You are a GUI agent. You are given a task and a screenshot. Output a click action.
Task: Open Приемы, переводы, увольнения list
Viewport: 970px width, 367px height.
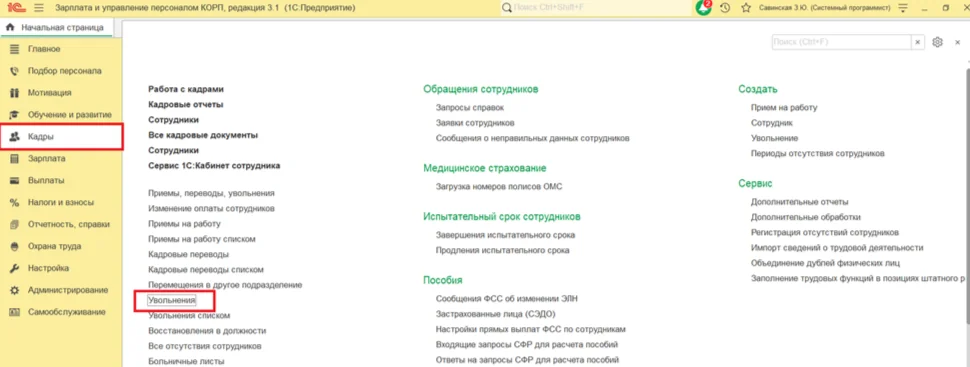tap(211, 193)
